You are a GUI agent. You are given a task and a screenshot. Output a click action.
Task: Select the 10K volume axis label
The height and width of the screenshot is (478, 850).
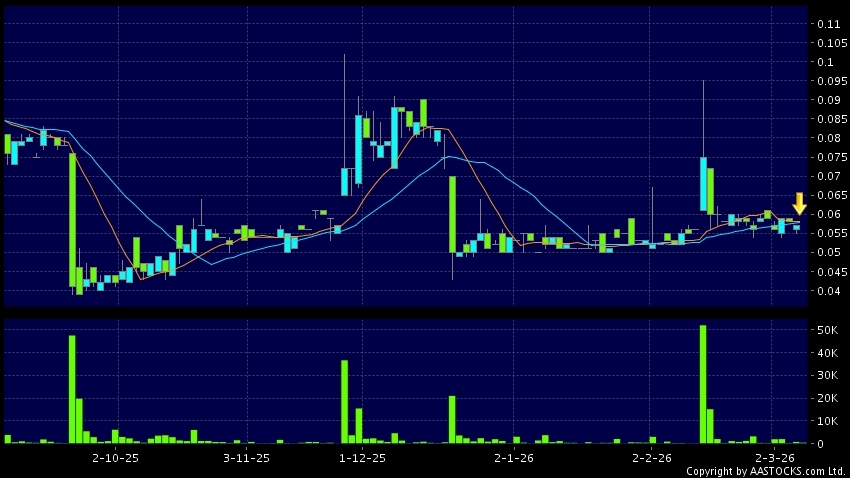(x=826, y=421)
